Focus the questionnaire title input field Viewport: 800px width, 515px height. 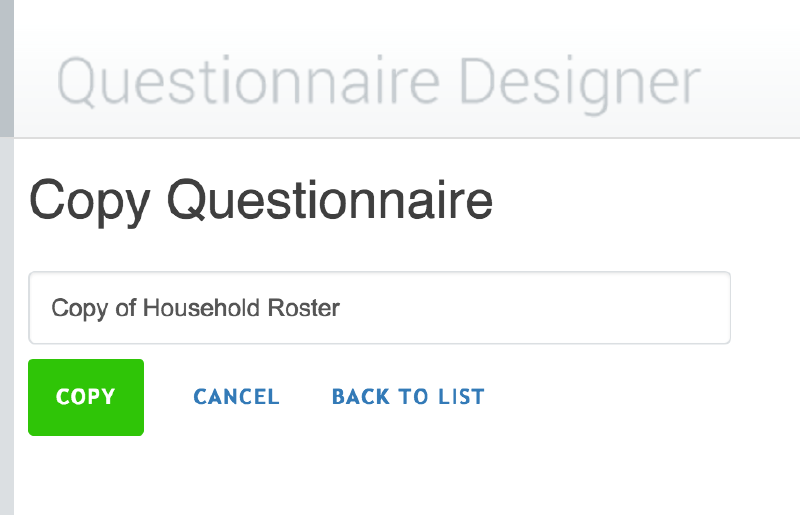380,308
